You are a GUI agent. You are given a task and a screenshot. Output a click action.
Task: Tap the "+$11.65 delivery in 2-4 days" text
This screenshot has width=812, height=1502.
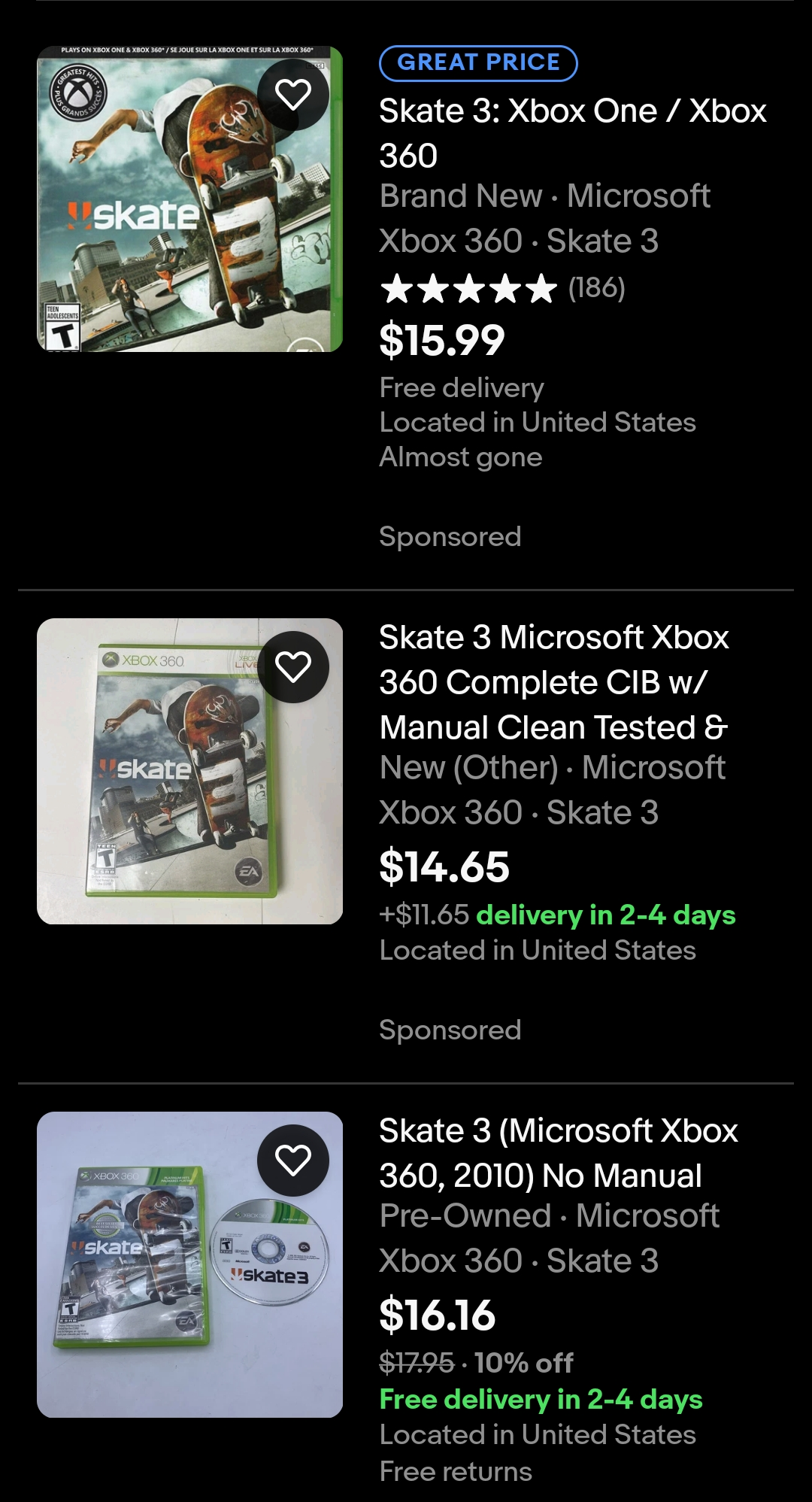pos(557,915)
